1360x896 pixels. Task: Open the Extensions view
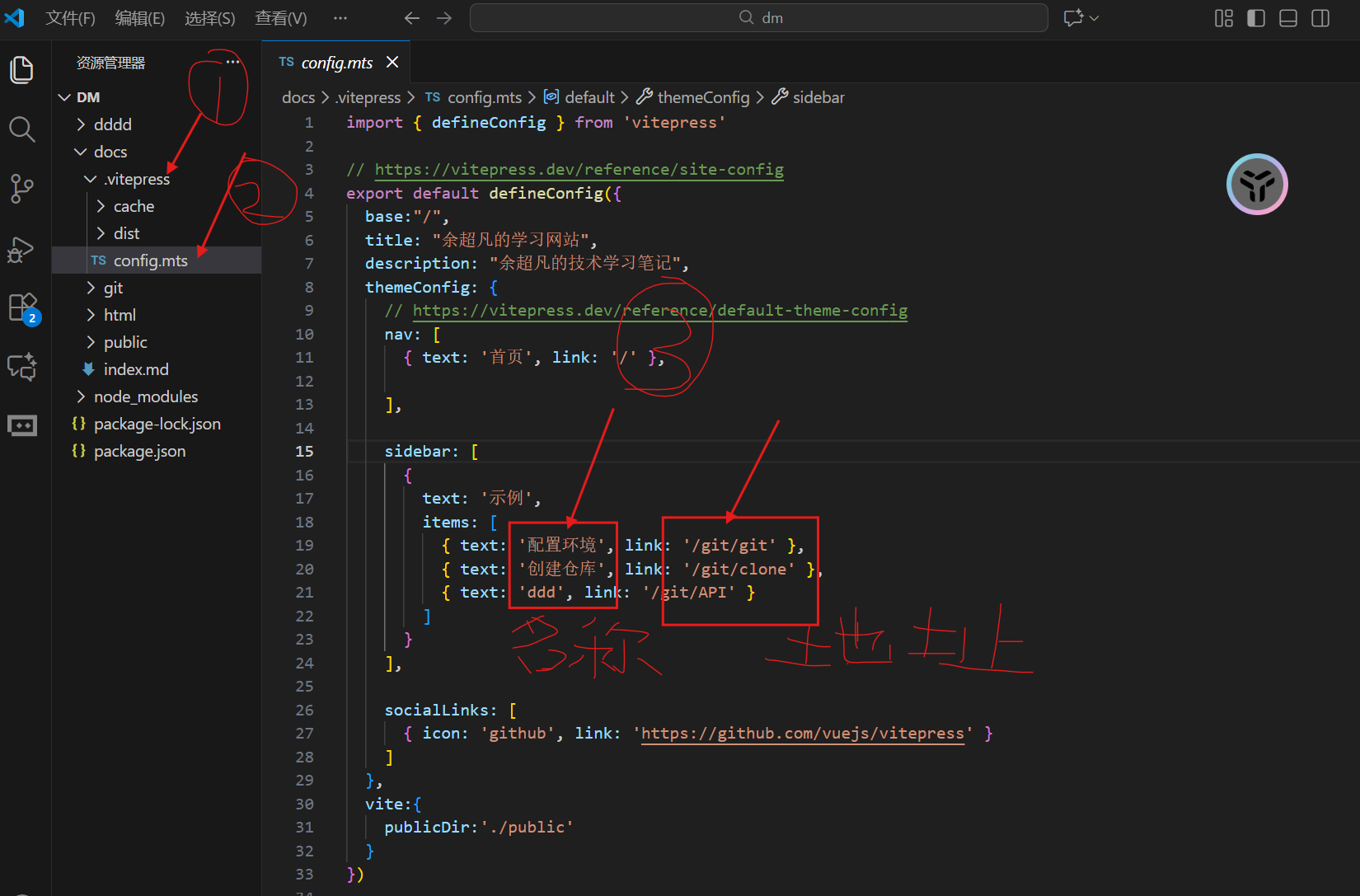21,307
